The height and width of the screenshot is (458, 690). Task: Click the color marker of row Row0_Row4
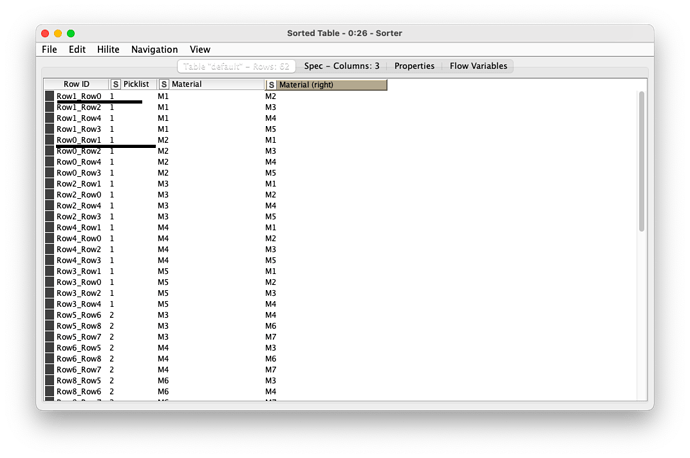click(x=49, y=161)
